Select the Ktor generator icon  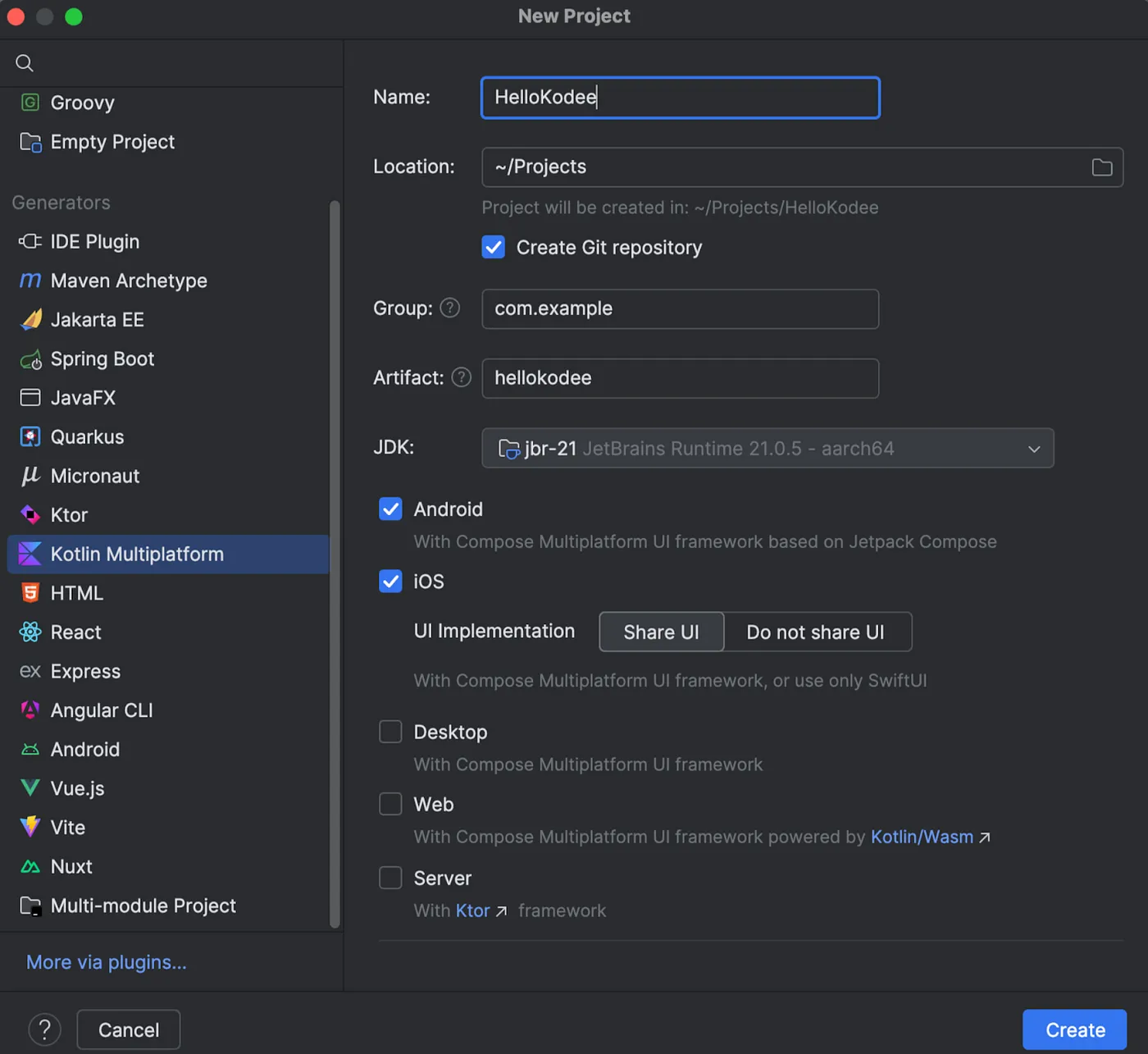30,515
